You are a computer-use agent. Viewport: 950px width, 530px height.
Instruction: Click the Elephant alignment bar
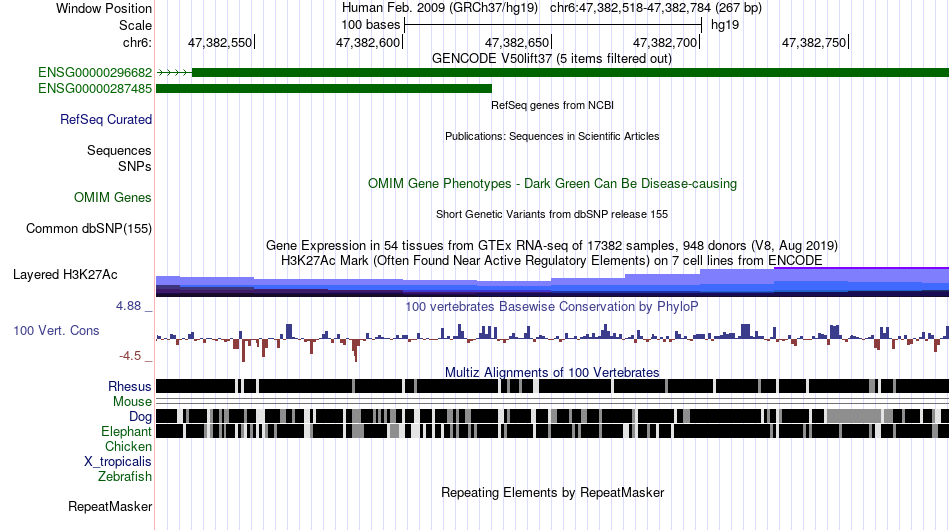[552, 431]
